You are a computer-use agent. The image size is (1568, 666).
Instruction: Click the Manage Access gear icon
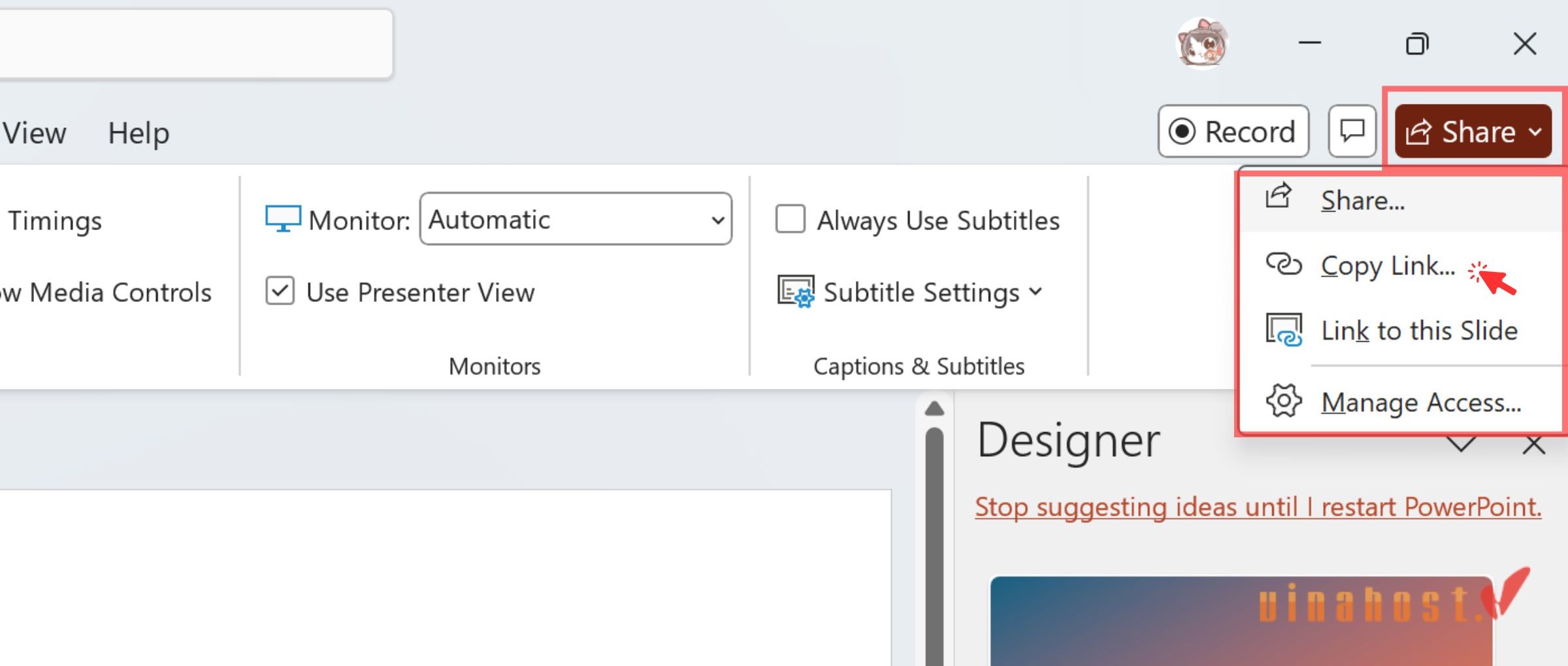(x=1283, y=401)
